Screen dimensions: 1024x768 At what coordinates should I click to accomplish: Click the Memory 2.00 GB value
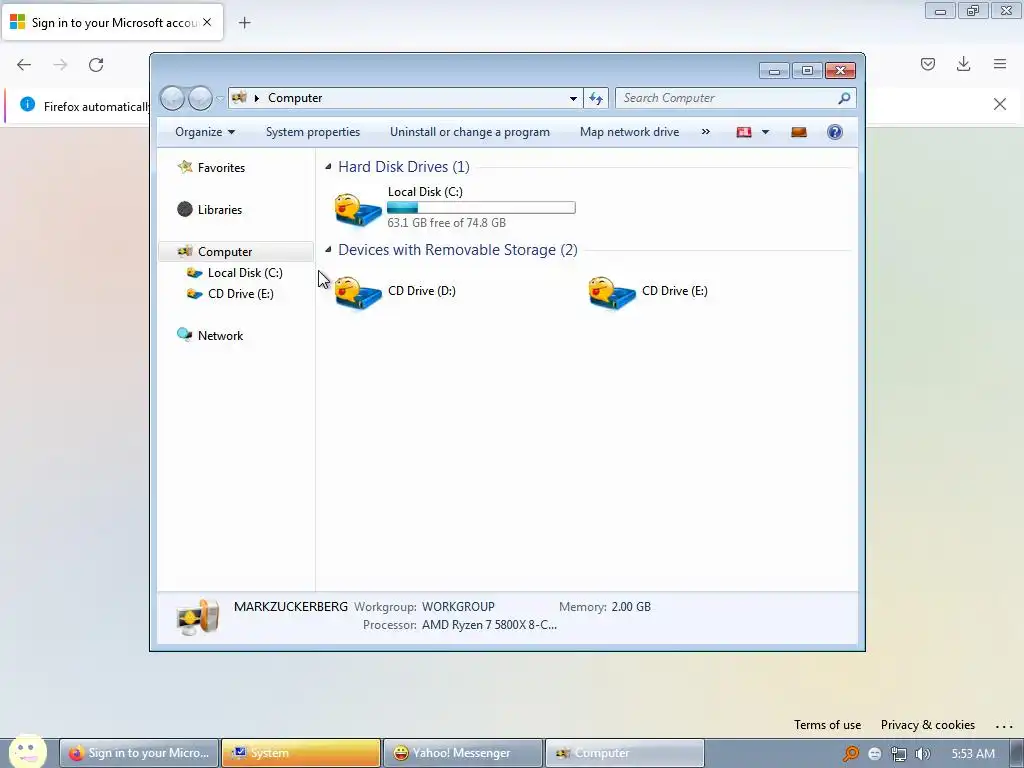[631, 607]
